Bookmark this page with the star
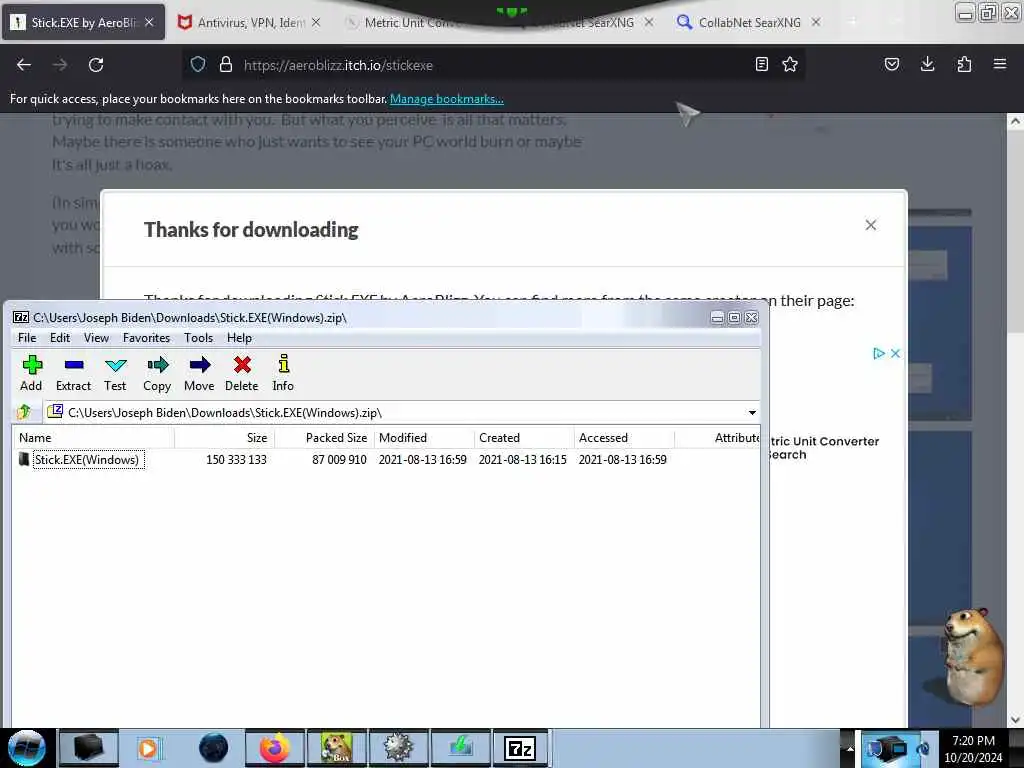Screen dimensions: 1024x768 coord(790,64)
